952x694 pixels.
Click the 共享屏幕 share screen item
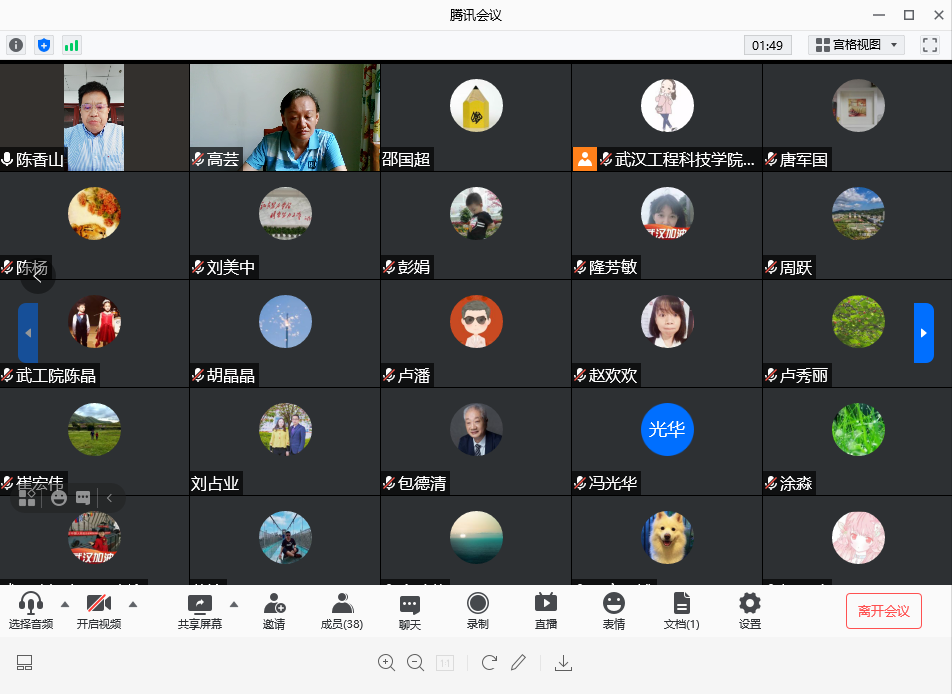pyautogui.click(x=200, y=610)
